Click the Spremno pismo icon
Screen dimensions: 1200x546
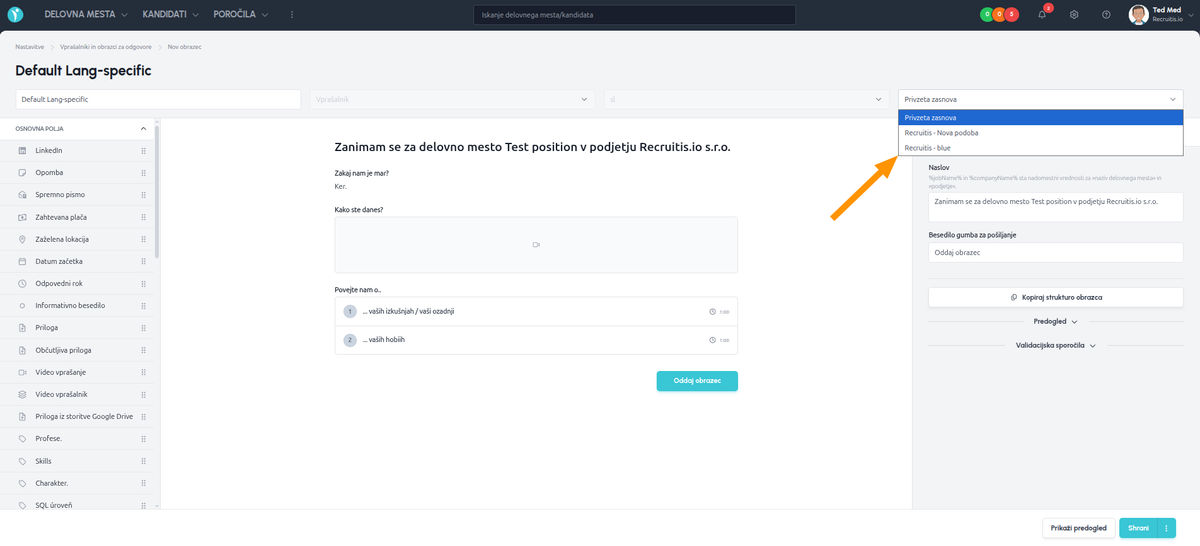point(23,194)
